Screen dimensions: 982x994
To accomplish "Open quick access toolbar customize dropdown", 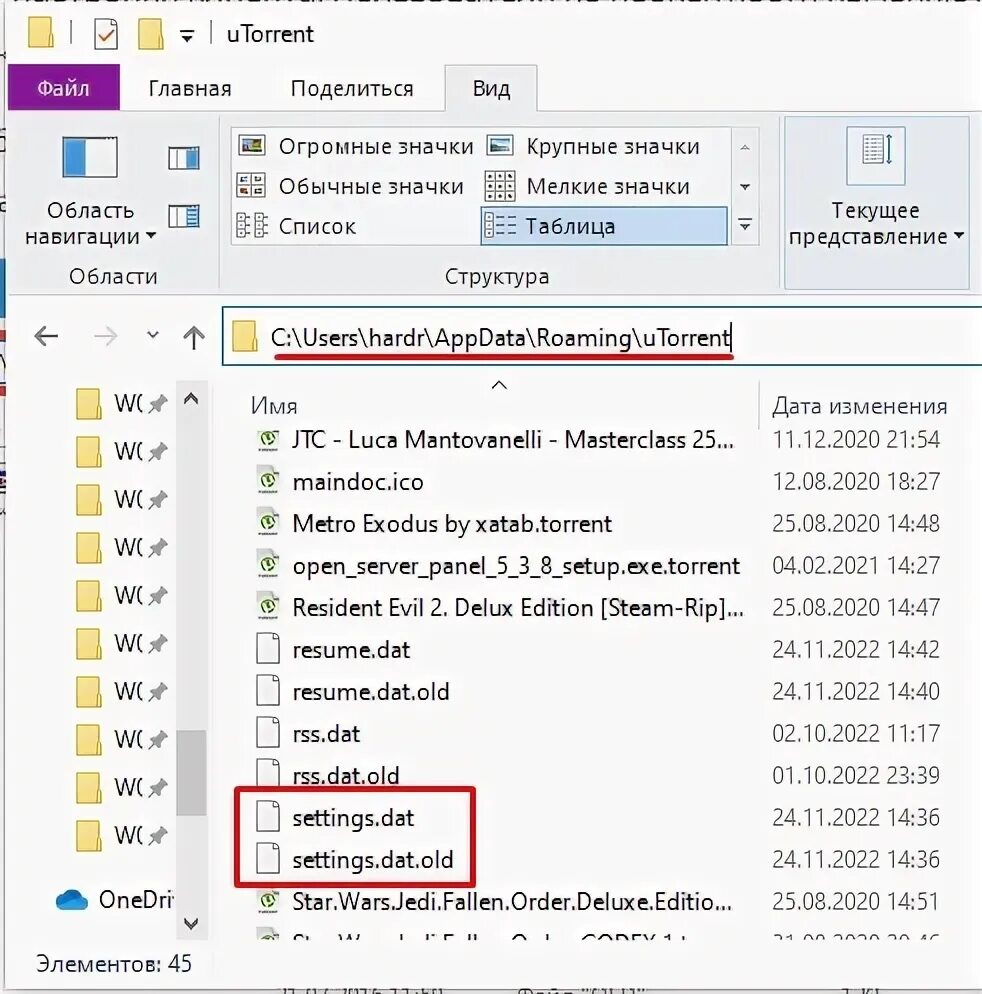I will [x=186, y=36].
